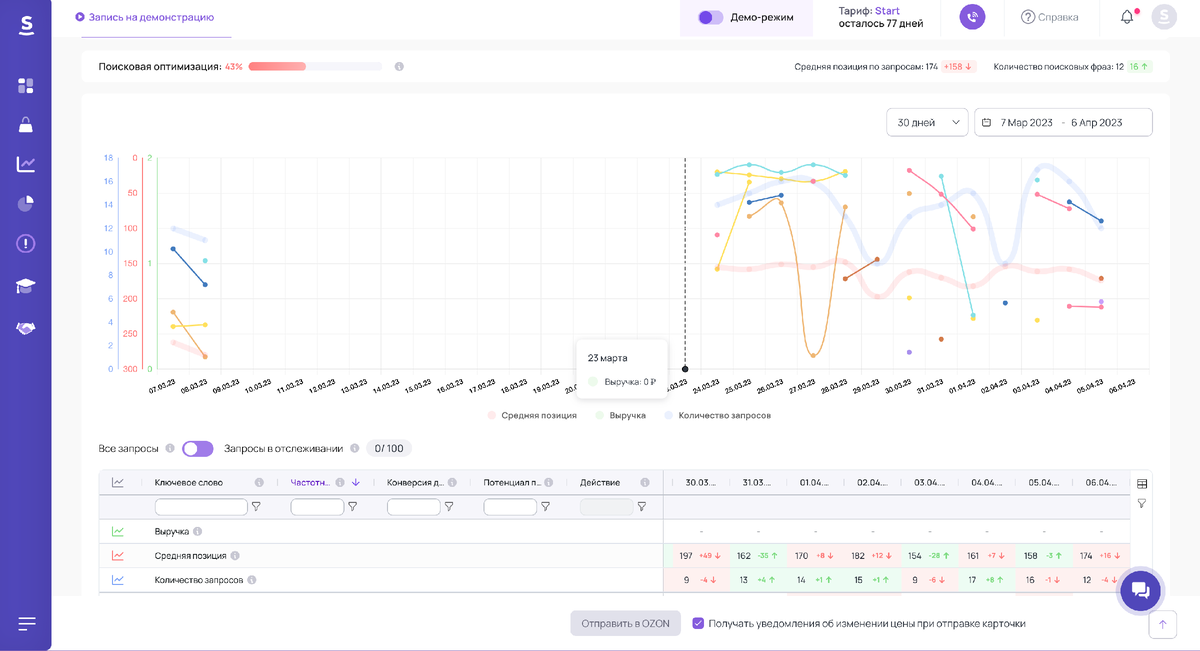Uncheck the price change notifications checkbox
Viewport: 1200px width, 651px height.
pos(698,623)
